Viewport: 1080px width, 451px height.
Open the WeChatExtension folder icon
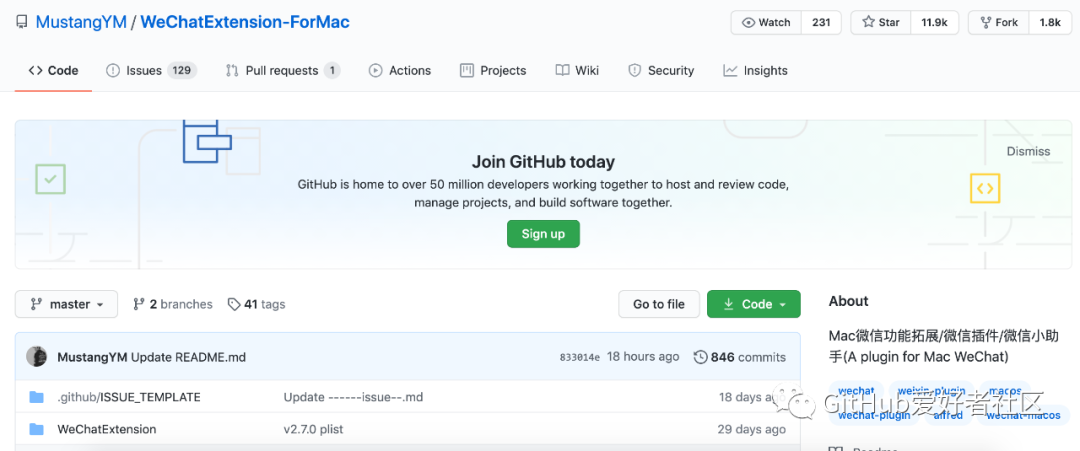(37, 430)
